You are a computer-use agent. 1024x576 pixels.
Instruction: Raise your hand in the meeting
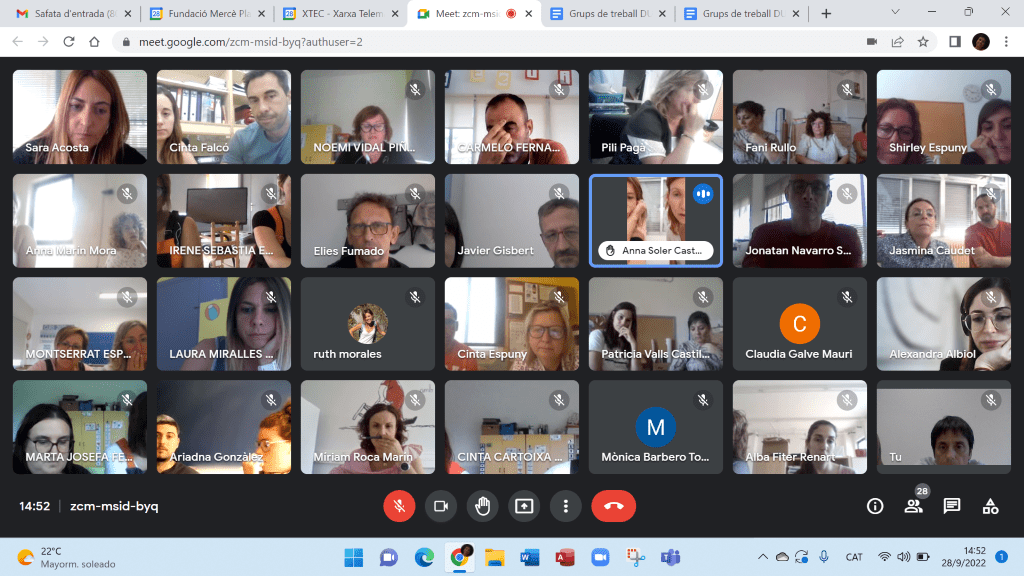482,506
